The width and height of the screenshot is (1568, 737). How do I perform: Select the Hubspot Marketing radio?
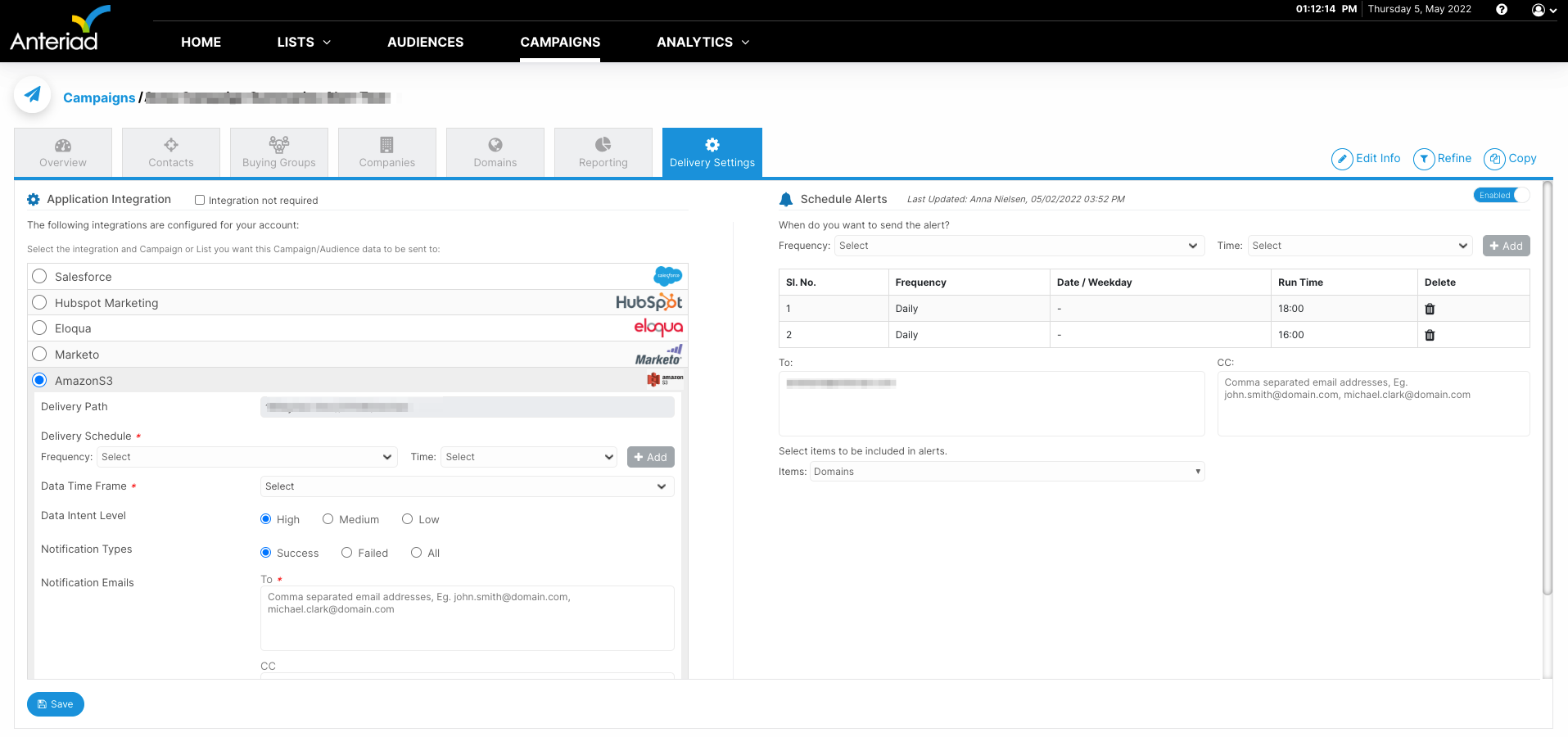(x=39, y=302)
